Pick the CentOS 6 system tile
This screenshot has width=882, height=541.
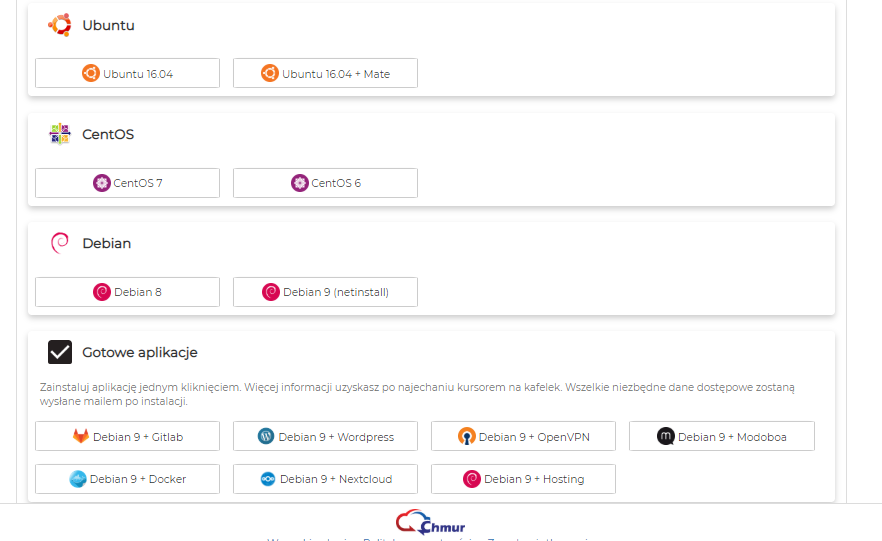point(325,183)
